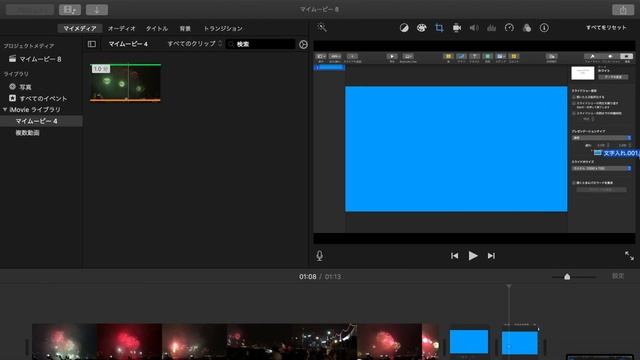This screenshot has width=640, height=360.
Task: Toggle the library sidebar list icon
Action: (x=92, y=44)
